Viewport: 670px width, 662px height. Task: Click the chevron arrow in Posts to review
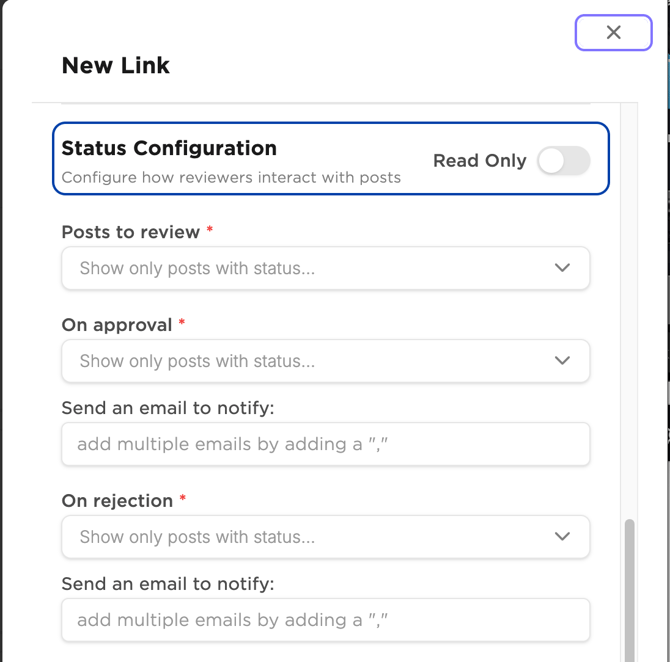(x=562, y=268)
